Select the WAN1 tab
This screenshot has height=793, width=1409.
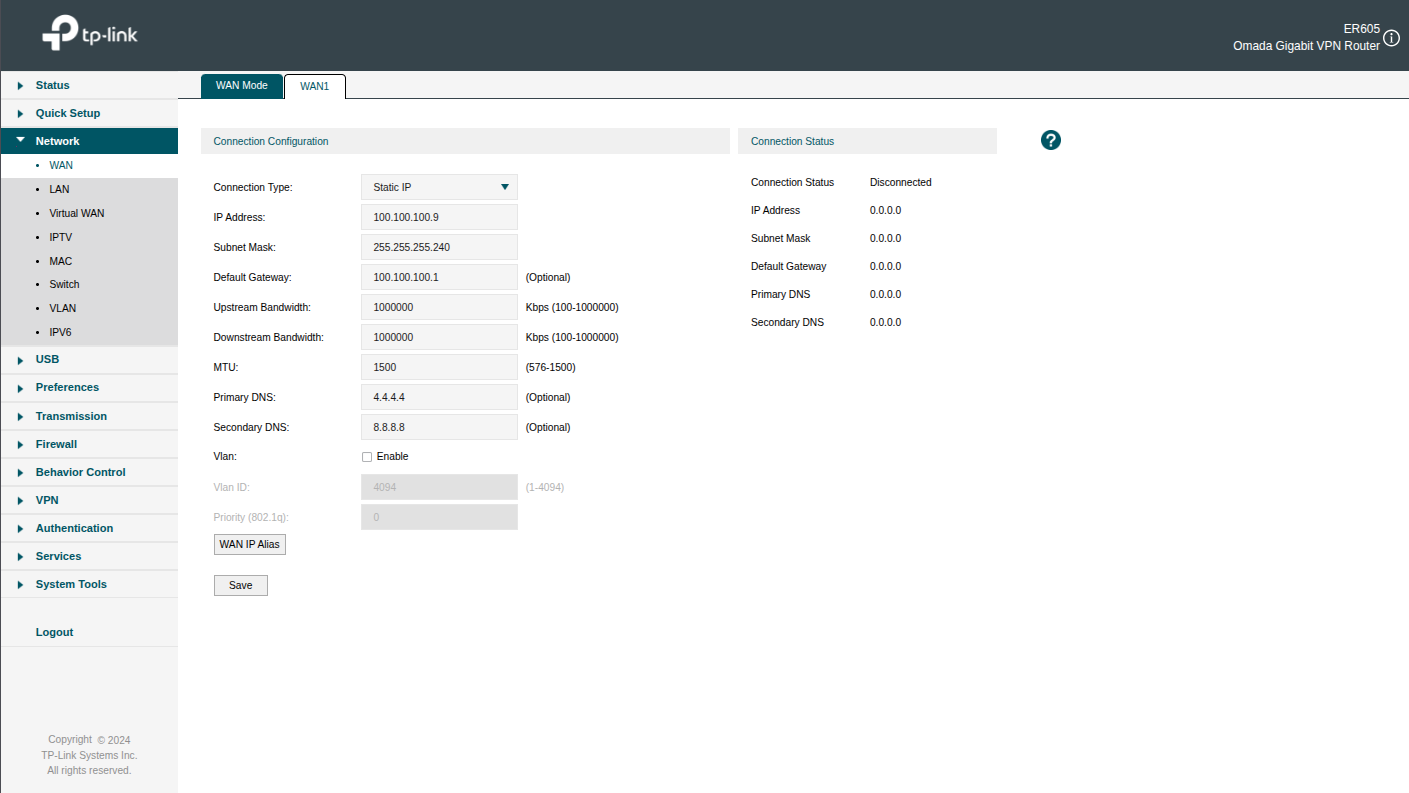click(x=315, y=86)
